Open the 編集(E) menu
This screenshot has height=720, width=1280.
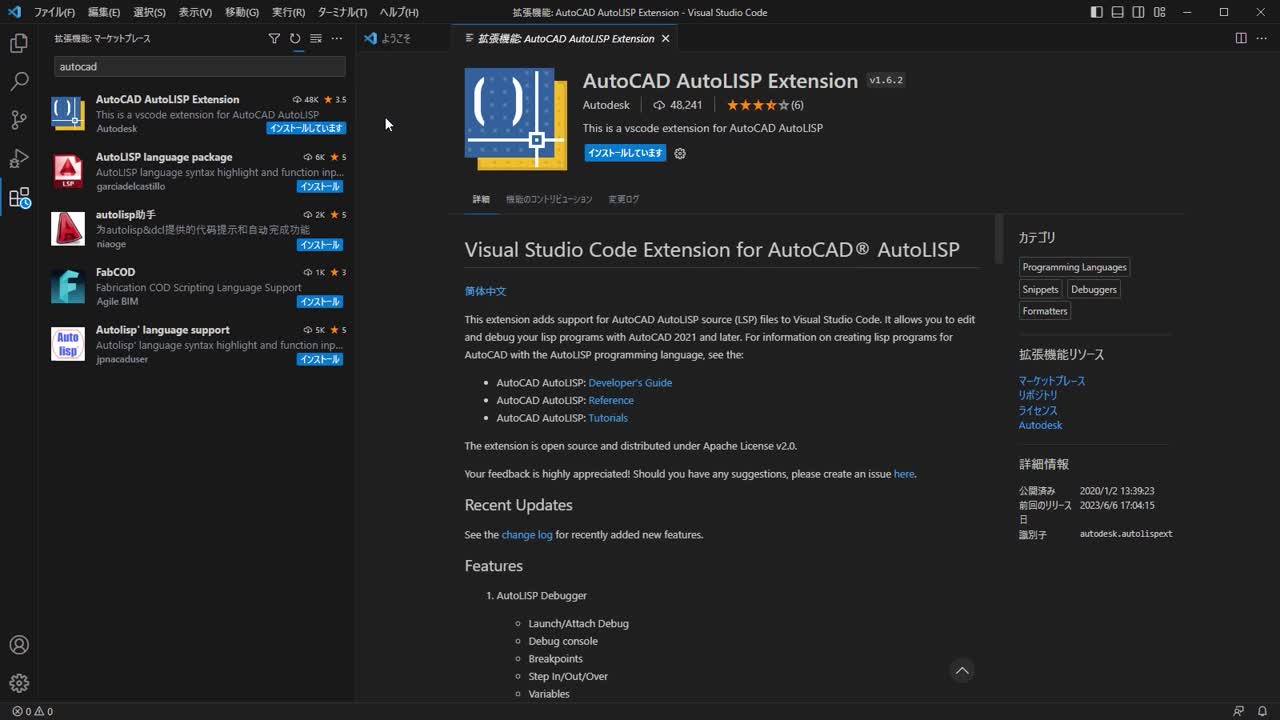[104, 12]
